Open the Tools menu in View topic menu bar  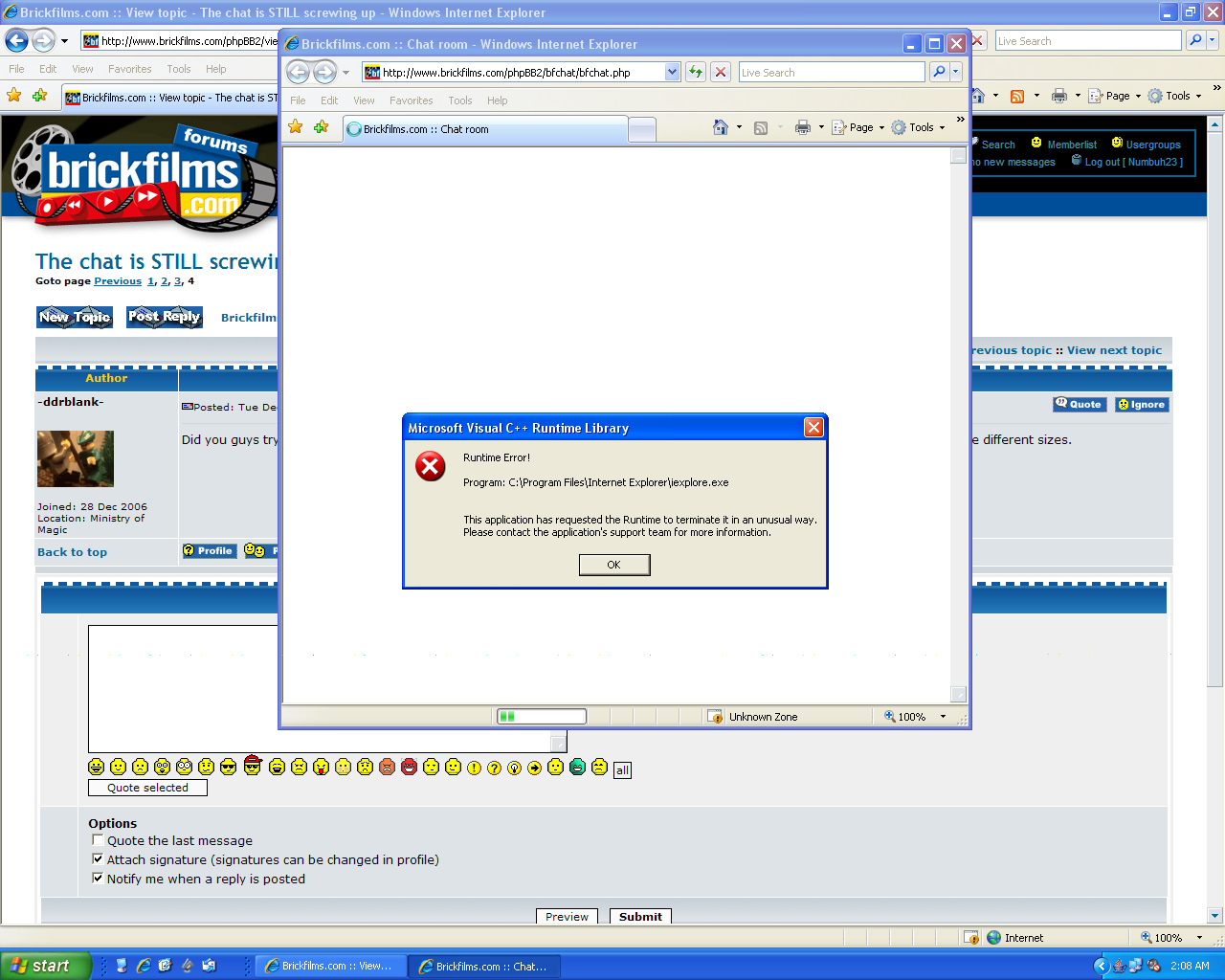click(179, 69)
